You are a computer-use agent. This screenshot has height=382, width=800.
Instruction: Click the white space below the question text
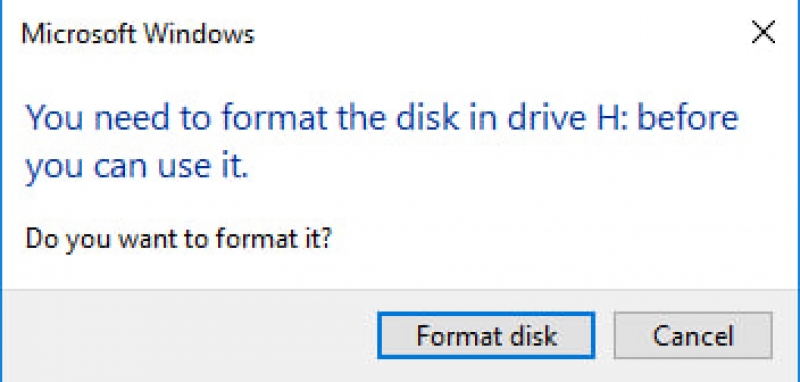click(x=398, y=271)
